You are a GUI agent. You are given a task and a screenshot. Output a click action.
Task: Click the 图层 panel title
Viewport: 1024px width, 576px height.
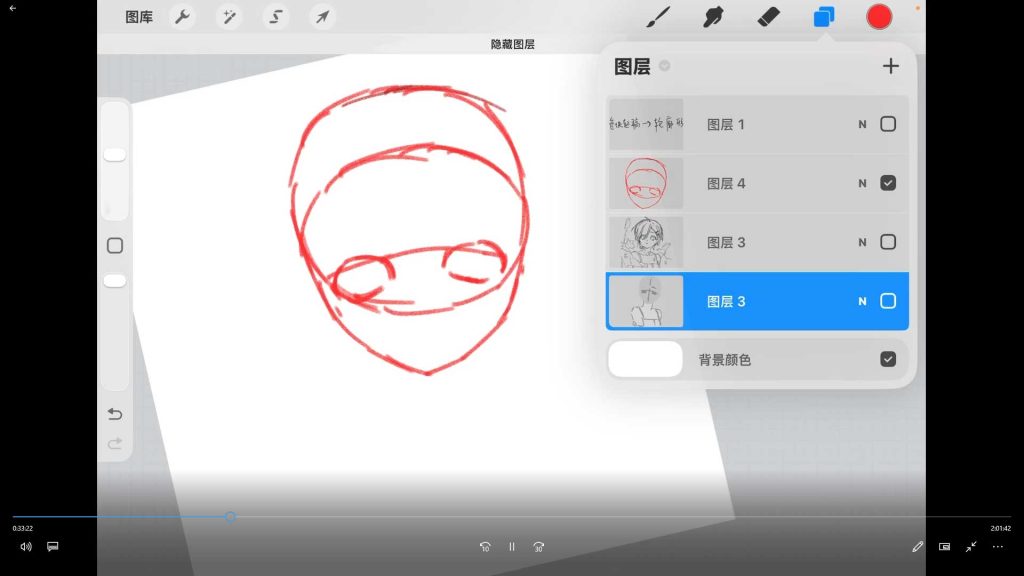[x=632, y=67]
